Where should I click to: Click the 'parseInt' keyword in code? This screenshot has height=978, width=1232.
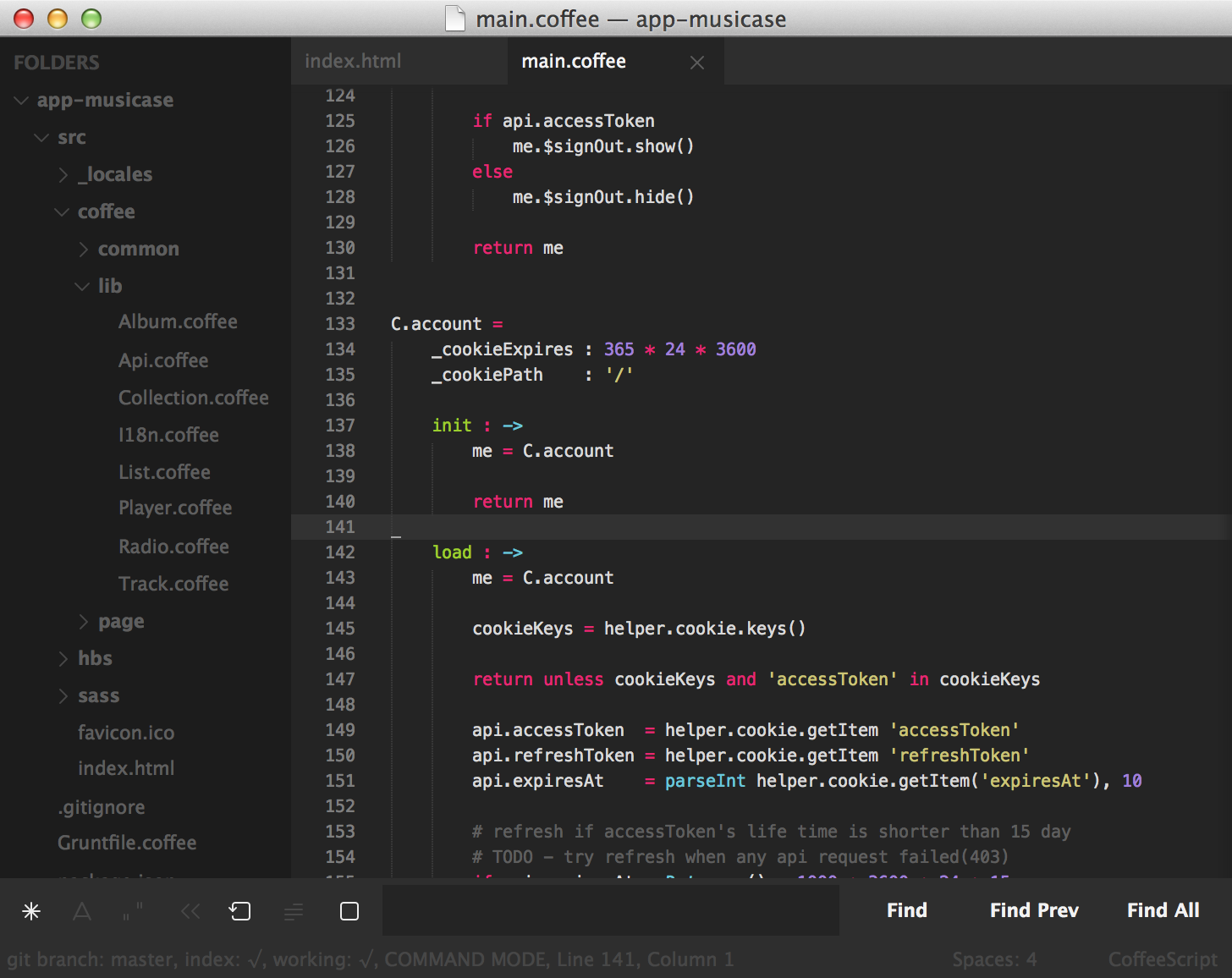[x=705, y=781]
